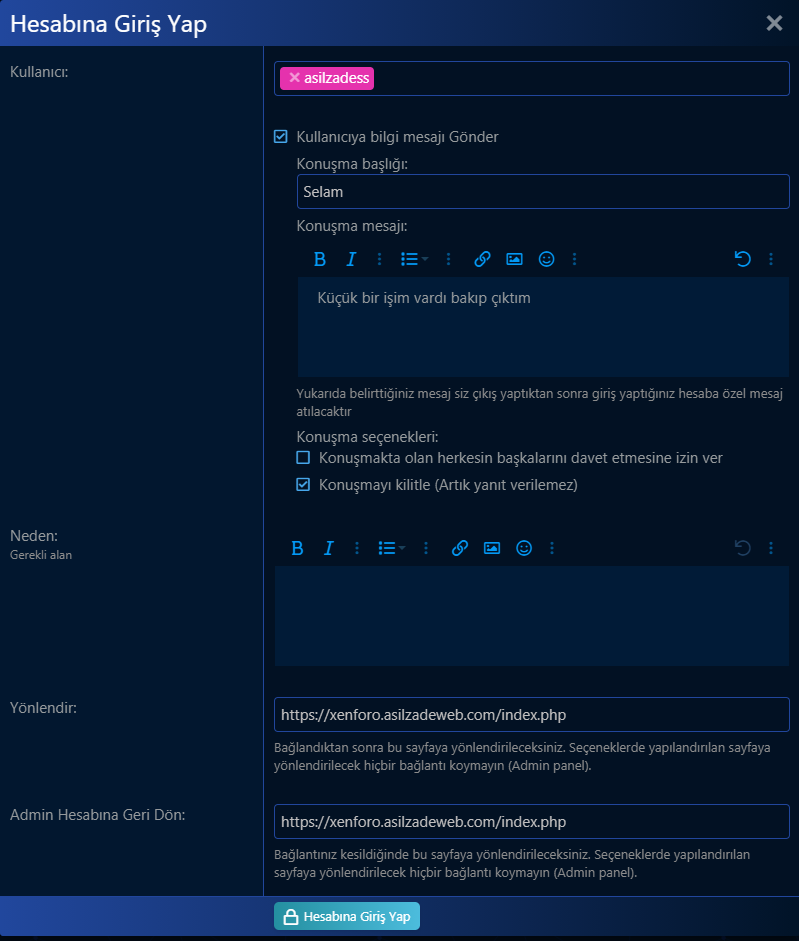Image resolution: width=799 pixels, height=941 pixels.
Task: Open more insert options after smilies in the message editor
Action: [574, 259]
